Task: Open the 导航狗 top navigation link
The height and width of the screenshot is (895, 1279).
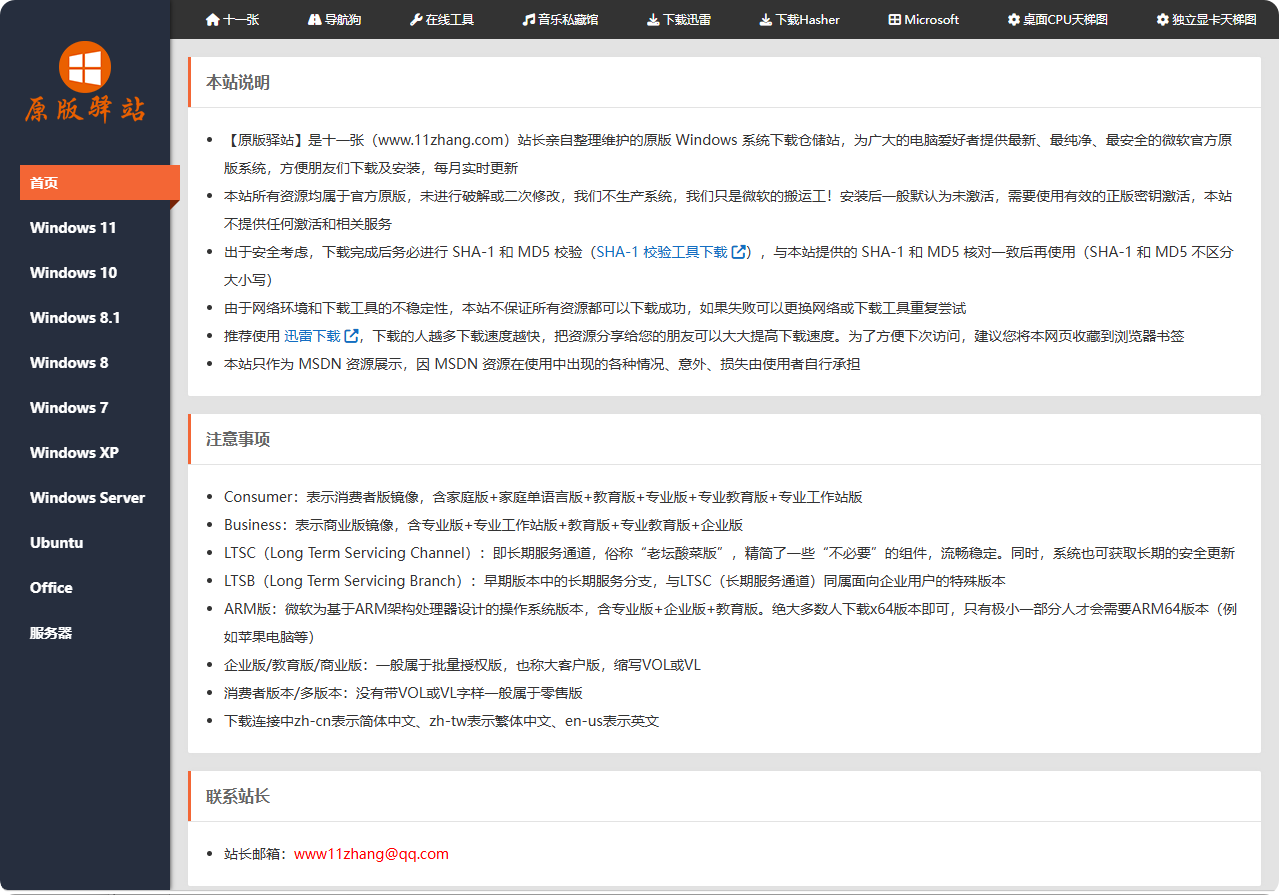Action: point(335,19)
